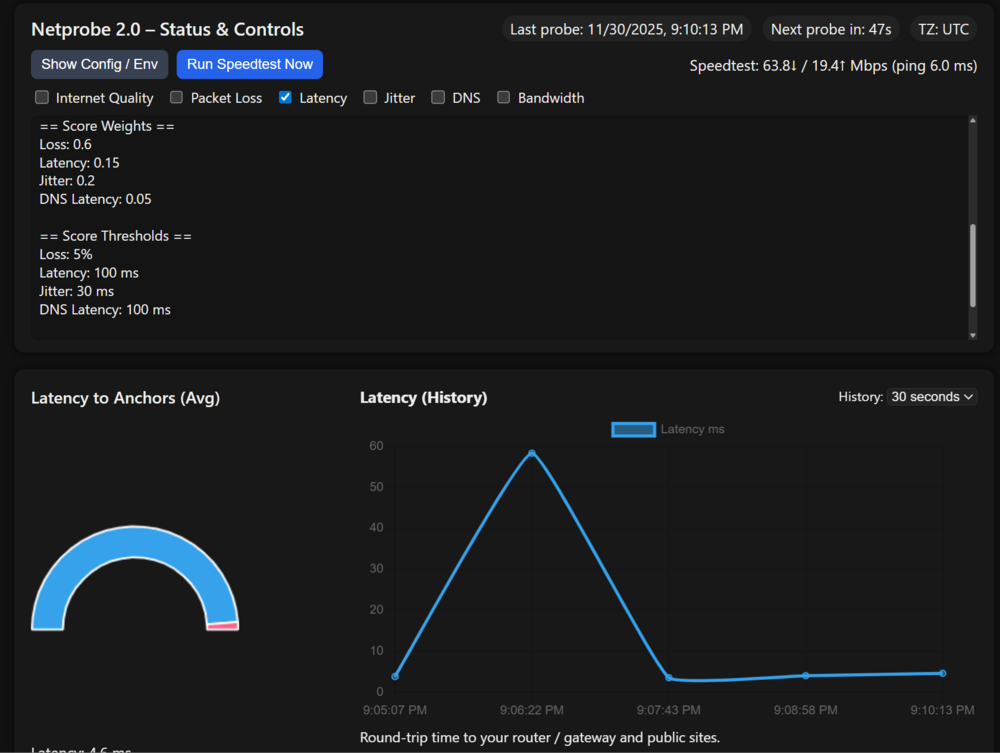Click the 9:06:22 PM peak data point
Screen dimensions: 1000x753
532,453
